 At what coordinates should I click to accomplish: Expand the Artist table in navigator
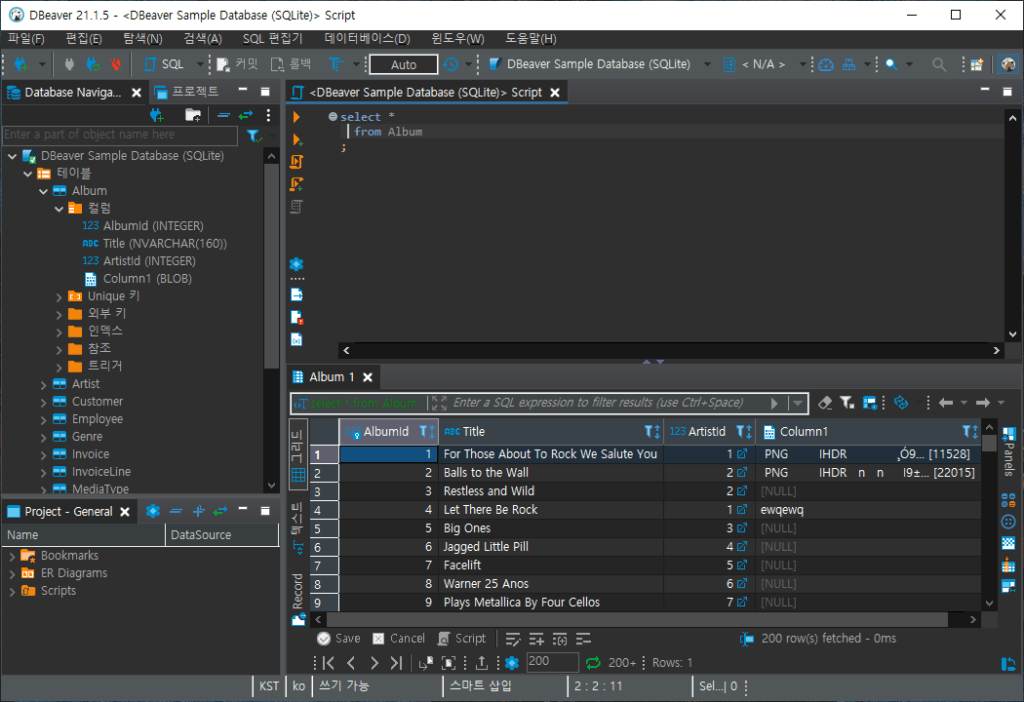44,384
